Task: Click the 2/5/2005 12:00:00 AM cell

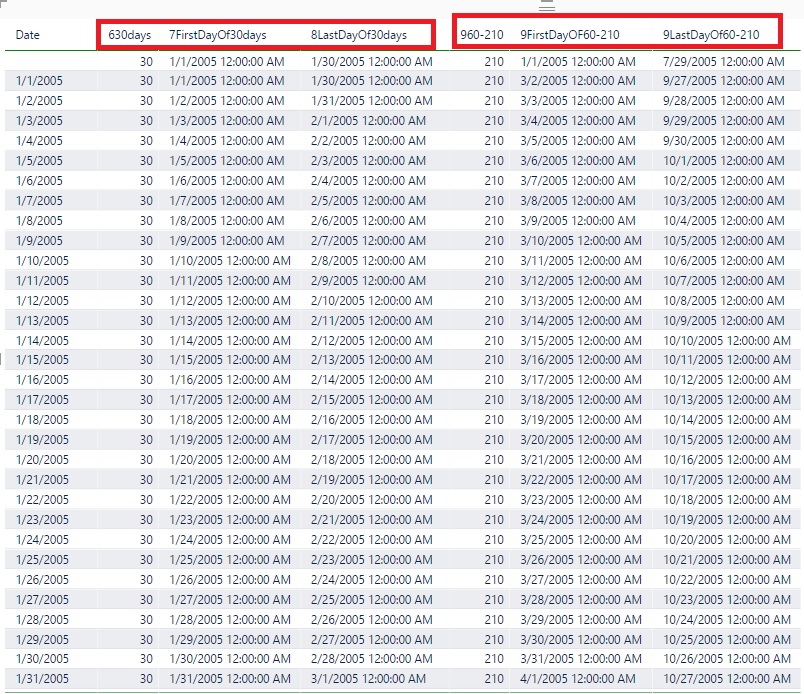Action: pos(368,201)
